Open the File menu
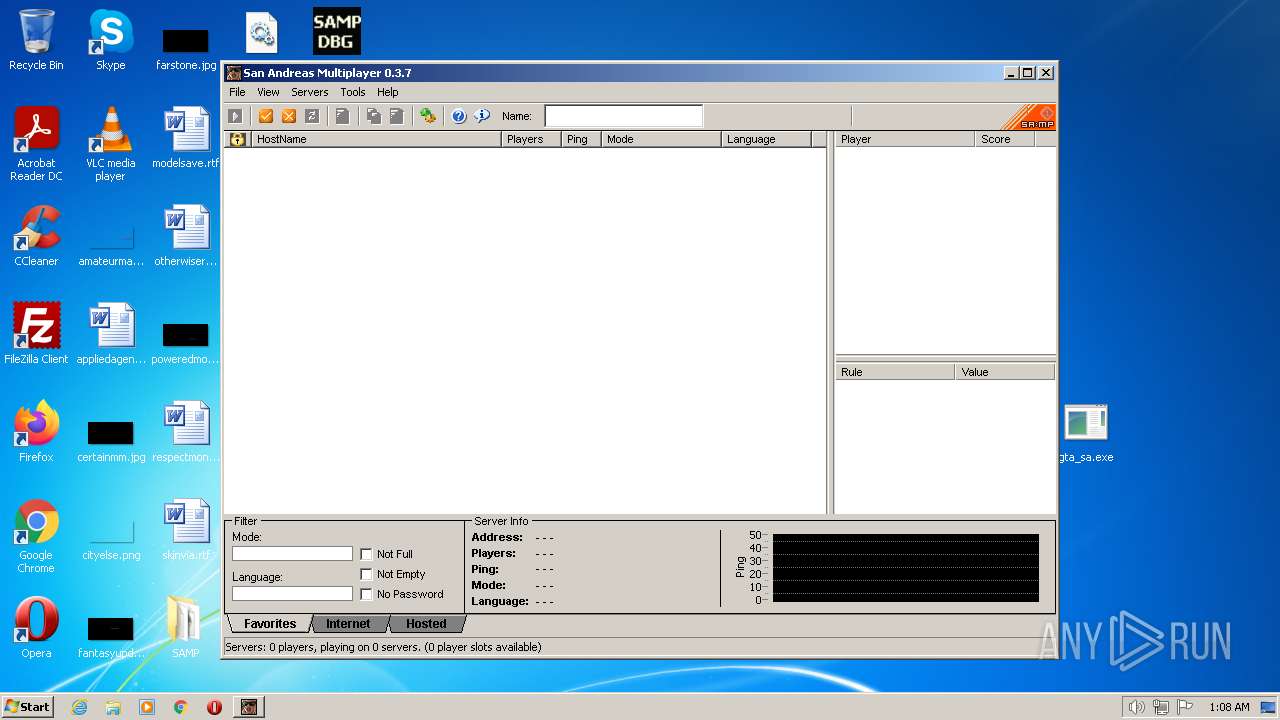 pyautogui.click(x=237, y=92)
